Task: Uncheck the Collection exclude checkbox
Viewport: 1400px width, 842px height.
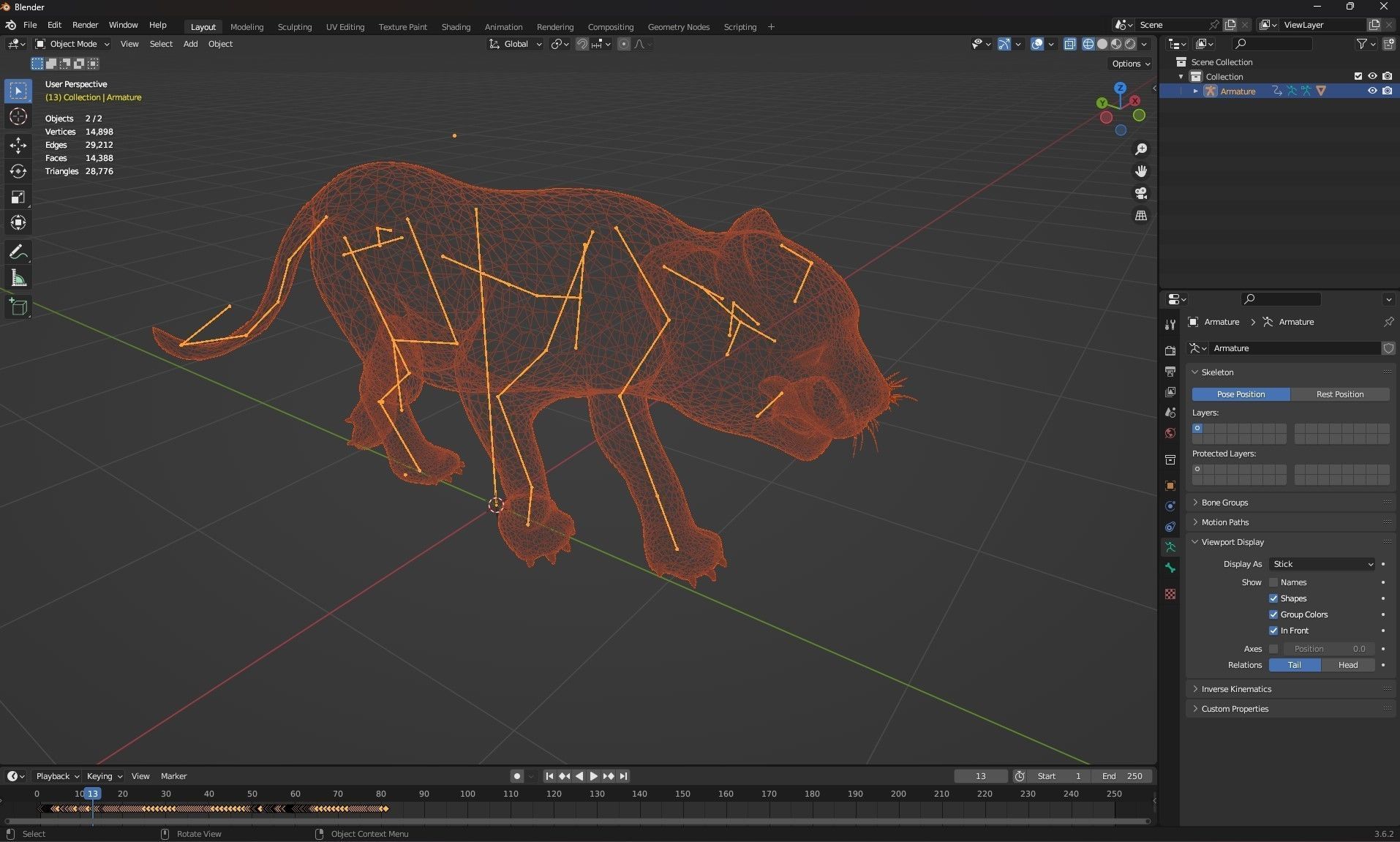Action: click(x=1358, y=76)
